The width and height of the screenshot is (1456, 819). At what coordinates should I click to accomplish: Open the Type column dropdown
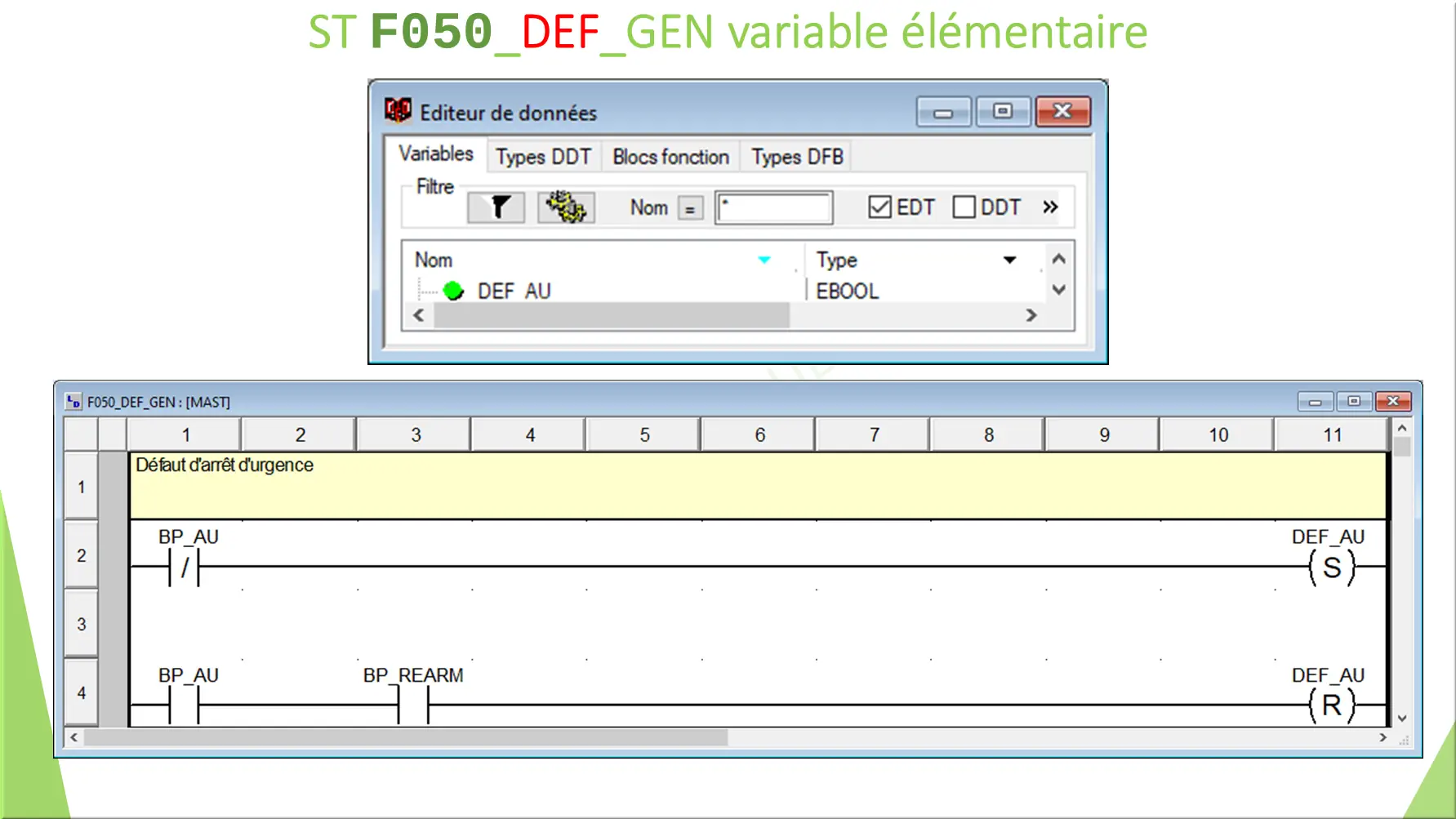pos(1011,260)
